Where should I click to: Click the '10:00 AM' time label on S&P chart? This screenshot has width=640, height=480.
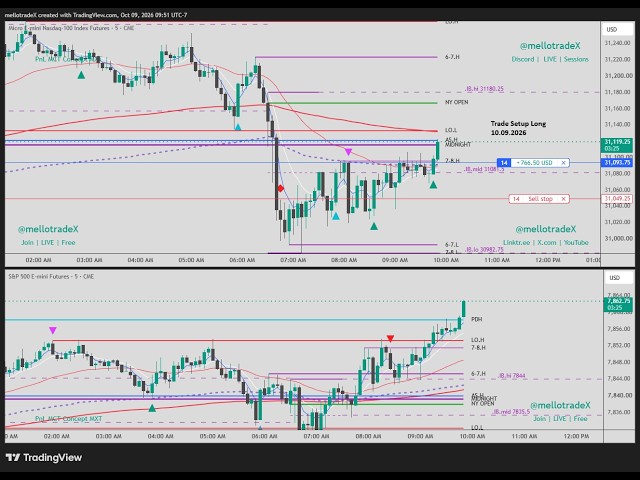coord(472,436)
